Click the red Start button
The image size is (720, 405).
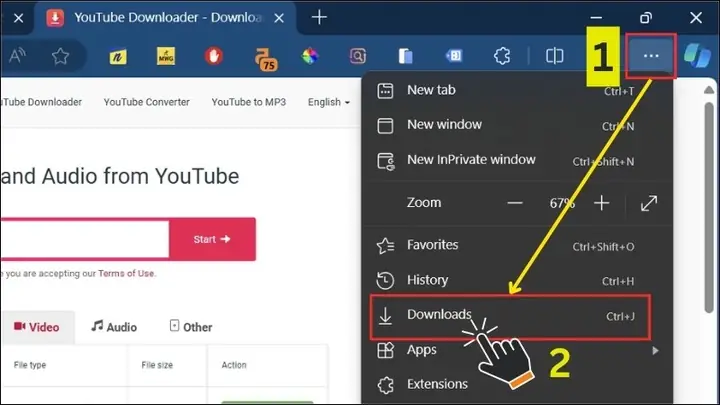click(x=212, y=239)
